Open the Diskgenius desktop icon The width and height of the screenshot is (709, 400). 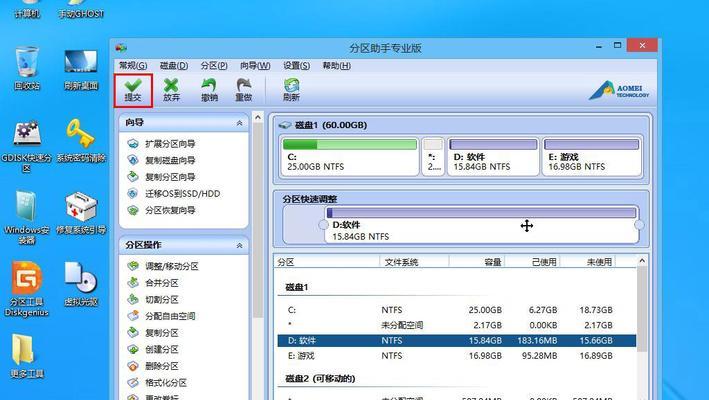point(27,288)
